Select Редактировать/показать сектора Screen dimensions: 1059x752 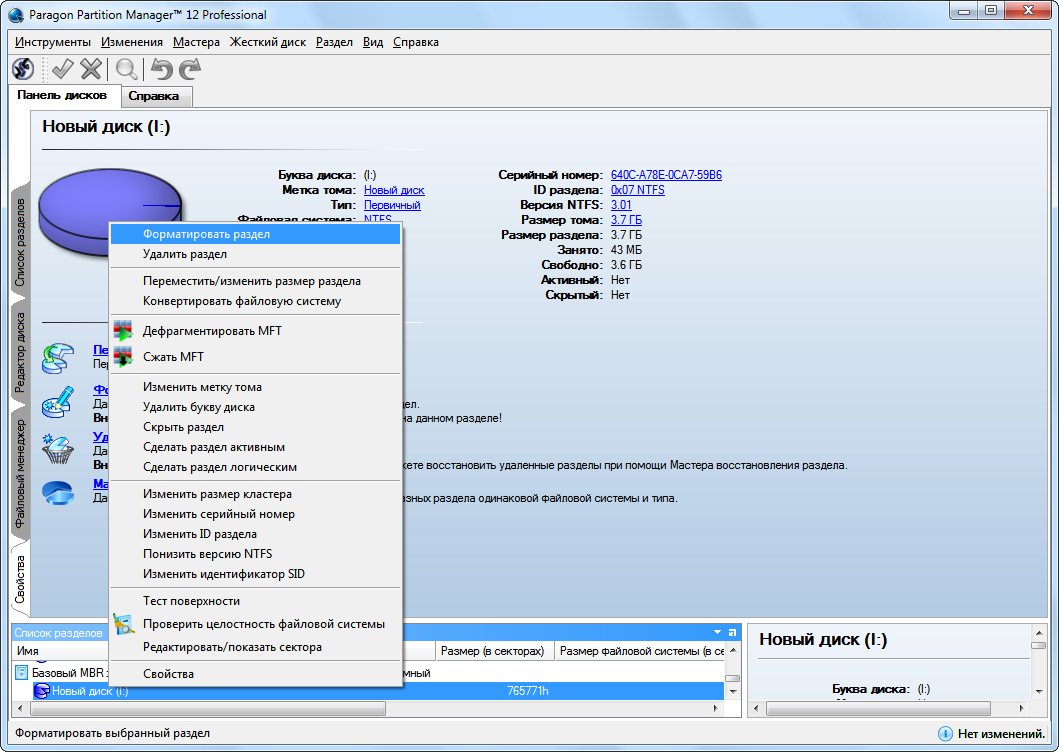255,647
